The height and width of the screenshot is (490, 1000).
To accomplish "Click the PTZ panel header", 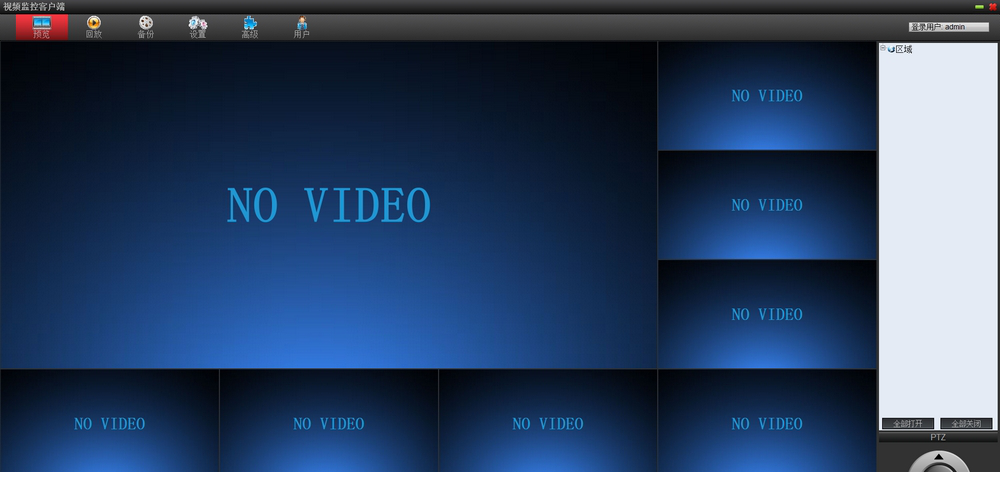I will coord(937,437).
